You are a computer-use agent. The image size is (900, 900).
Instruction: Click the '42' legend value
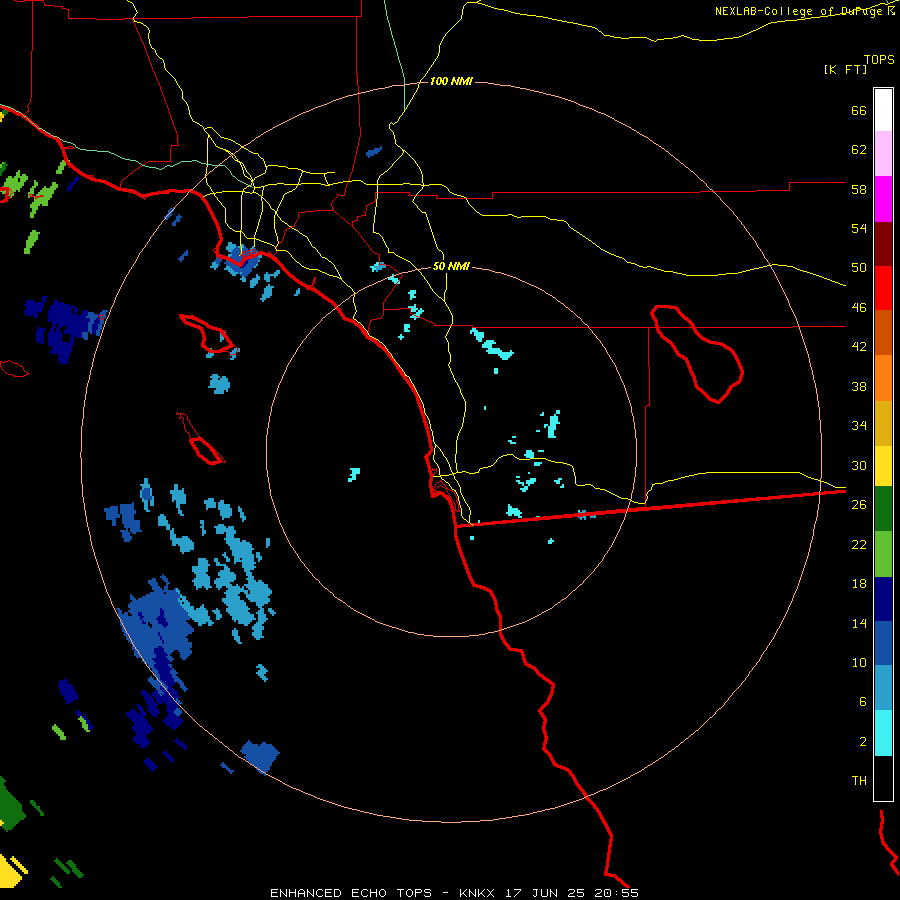[859, 346]
